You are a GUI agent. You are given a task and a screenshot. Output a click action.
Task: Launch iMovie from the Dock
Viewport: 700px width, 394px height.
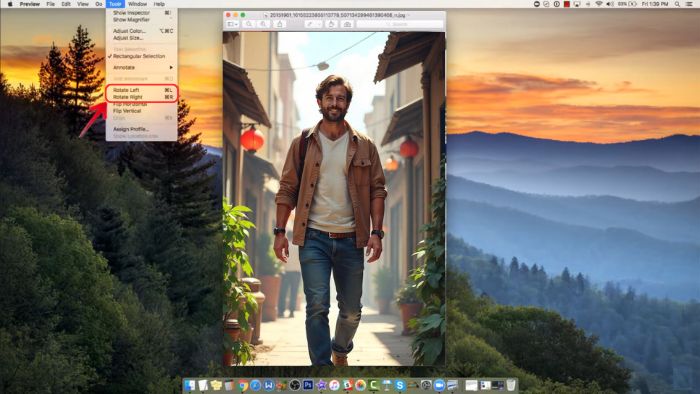click(x=321, y=385)
